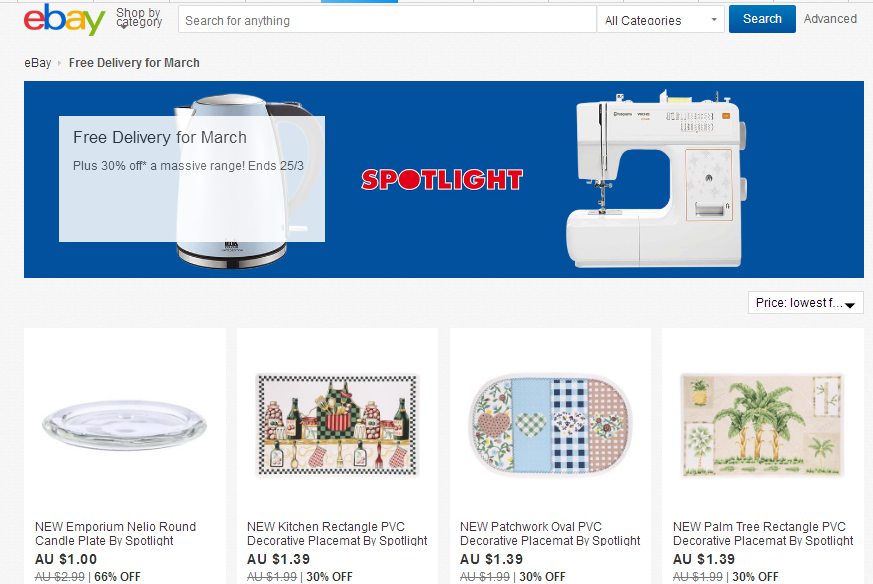Open the Patchwork Oval placemat thumbnail
873x584 pixels.
click(550, 425)
